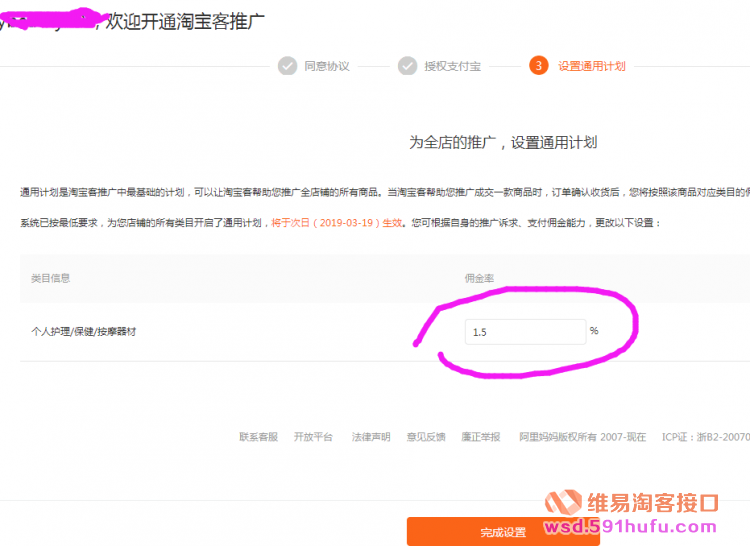Select the 设置通用计划 step label

point(592,66)
